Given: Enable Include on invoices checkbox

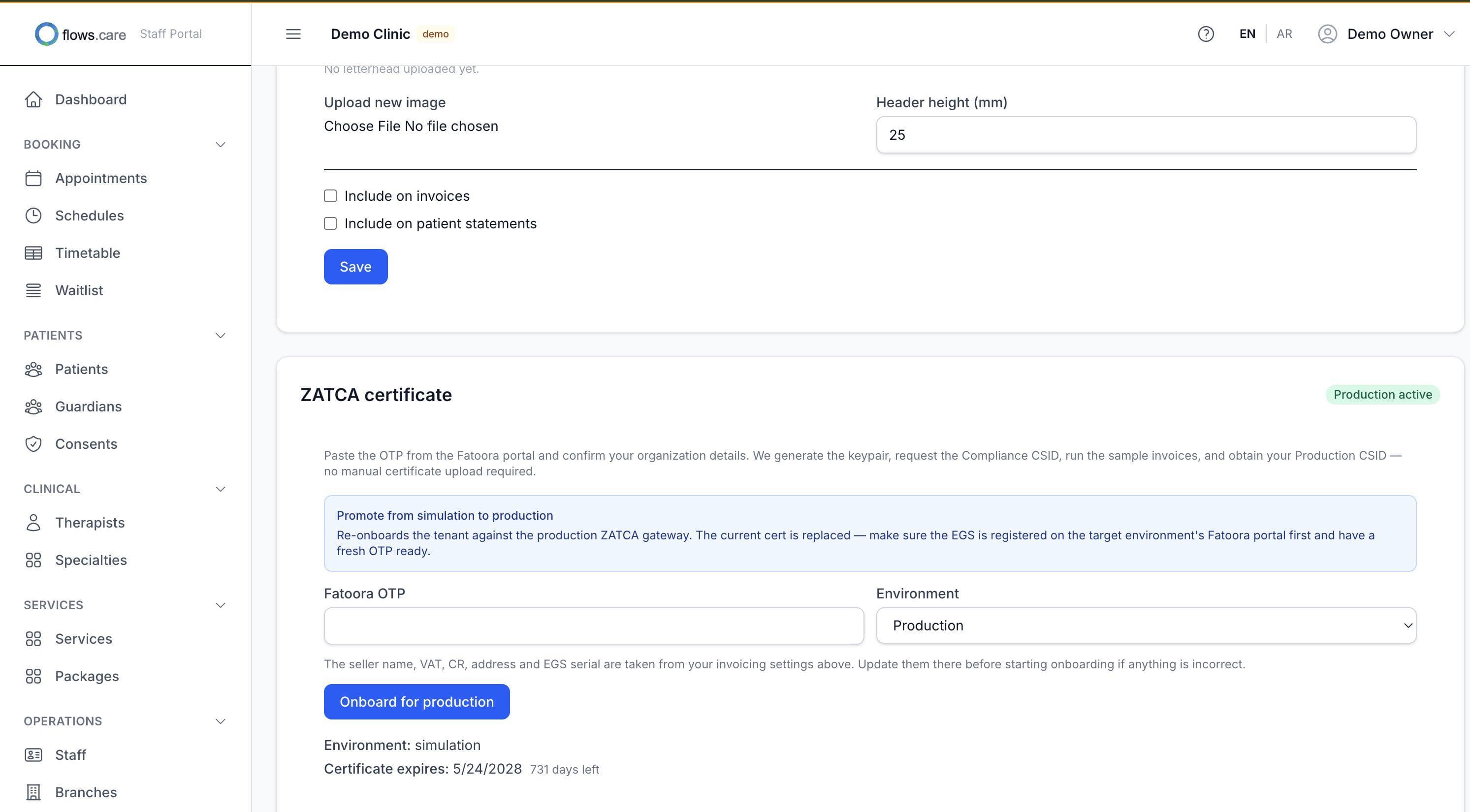Looking at the screenshot, I should click(330, 196).
